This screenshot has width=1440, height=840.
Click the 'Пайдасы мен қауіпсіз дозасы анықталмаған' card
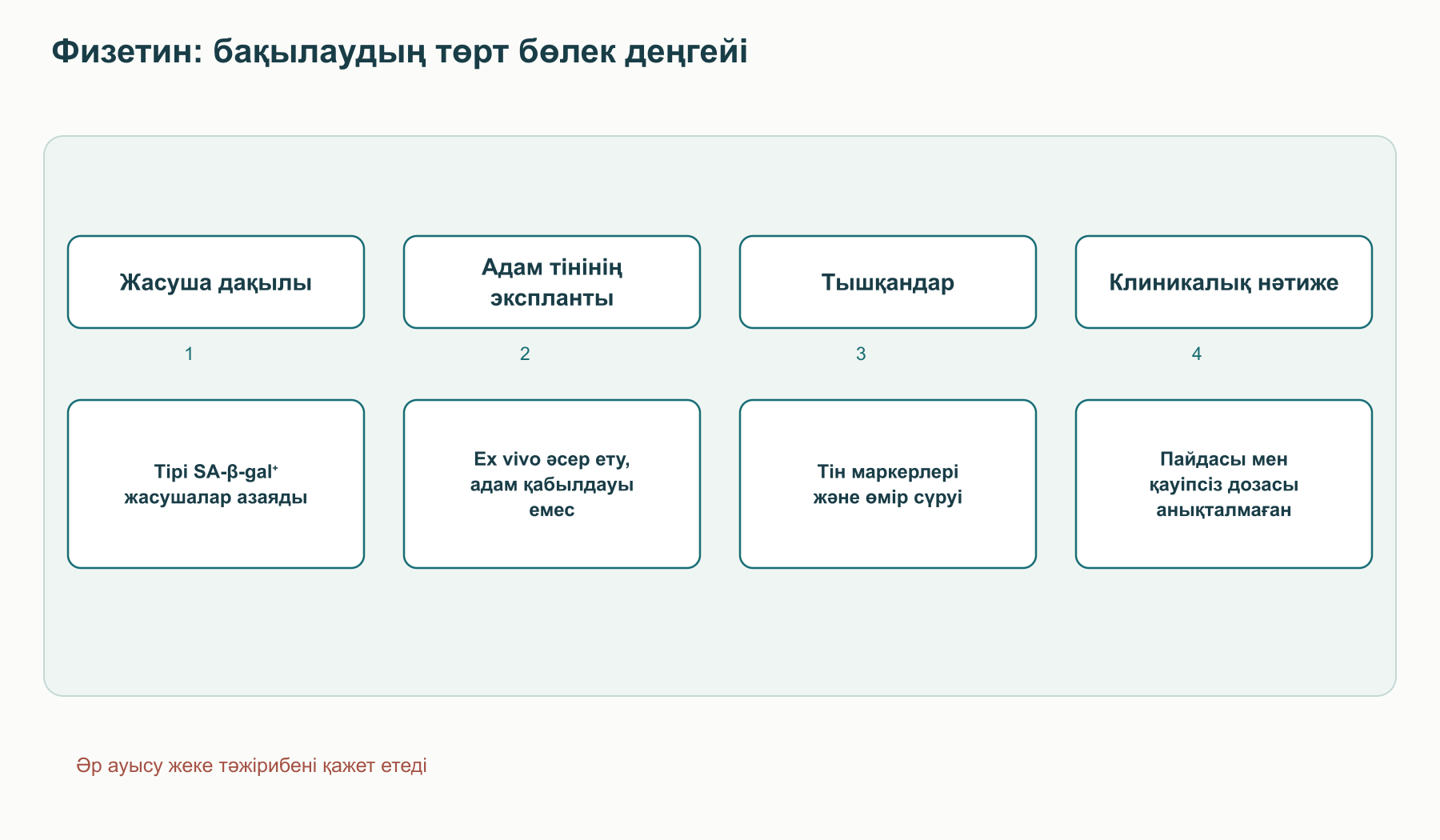pyautogui.click(x=1224, y=484)
